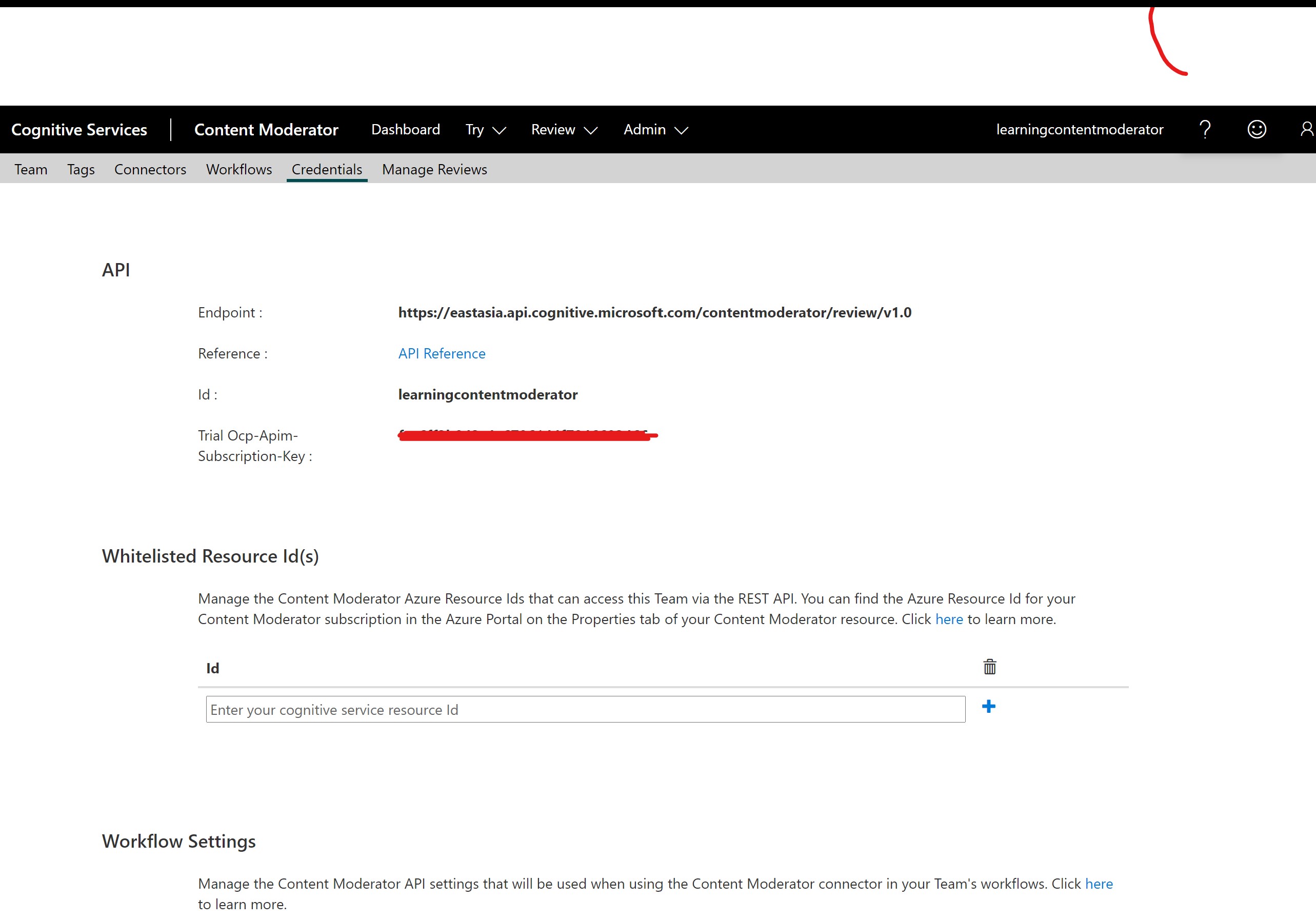Open the Dashboard menu item
1316x921 pixels.
coord(406,130)
